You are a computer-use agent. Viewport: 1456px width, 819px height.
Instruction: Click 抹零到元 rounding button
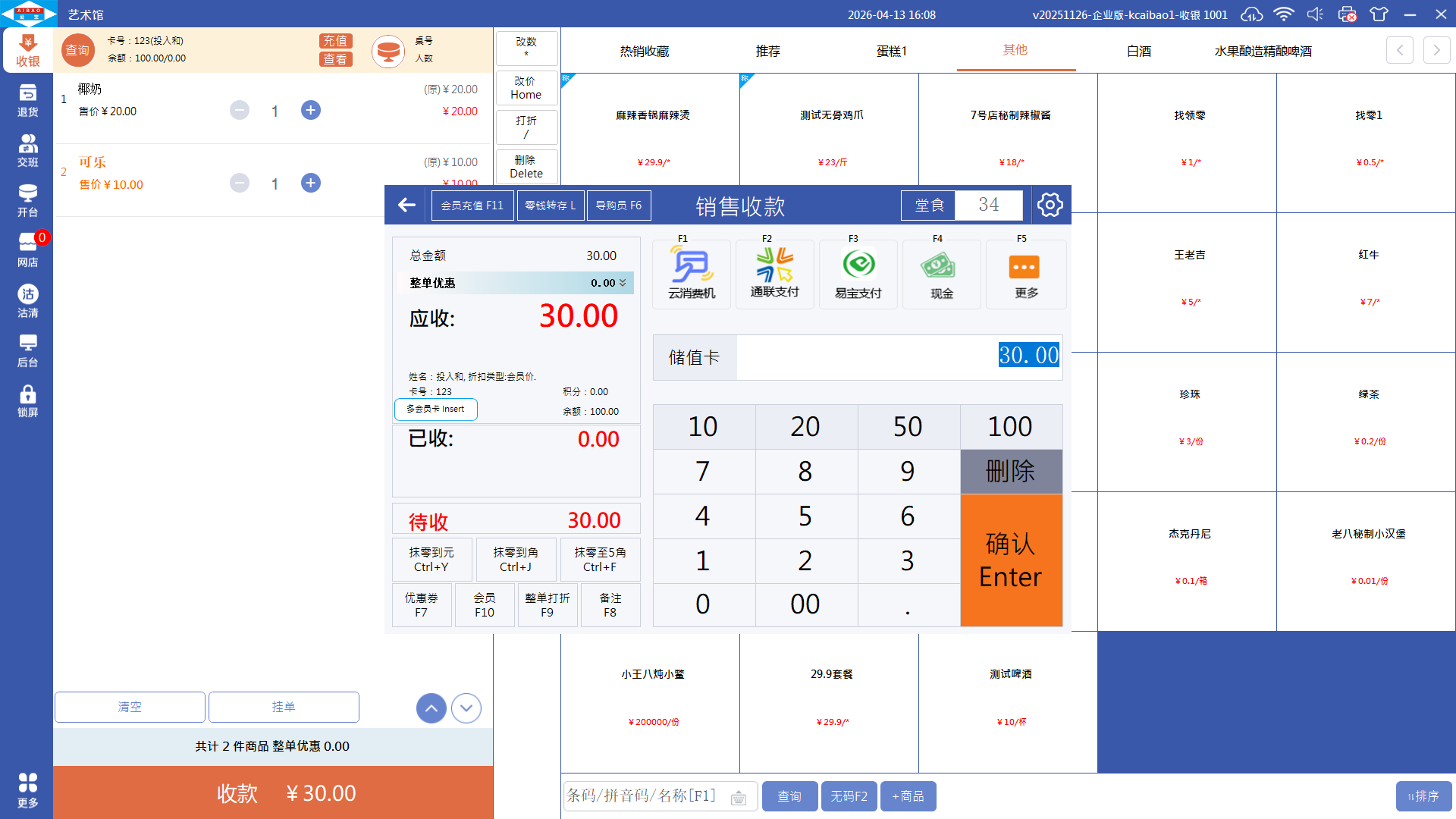pos(431,560)
